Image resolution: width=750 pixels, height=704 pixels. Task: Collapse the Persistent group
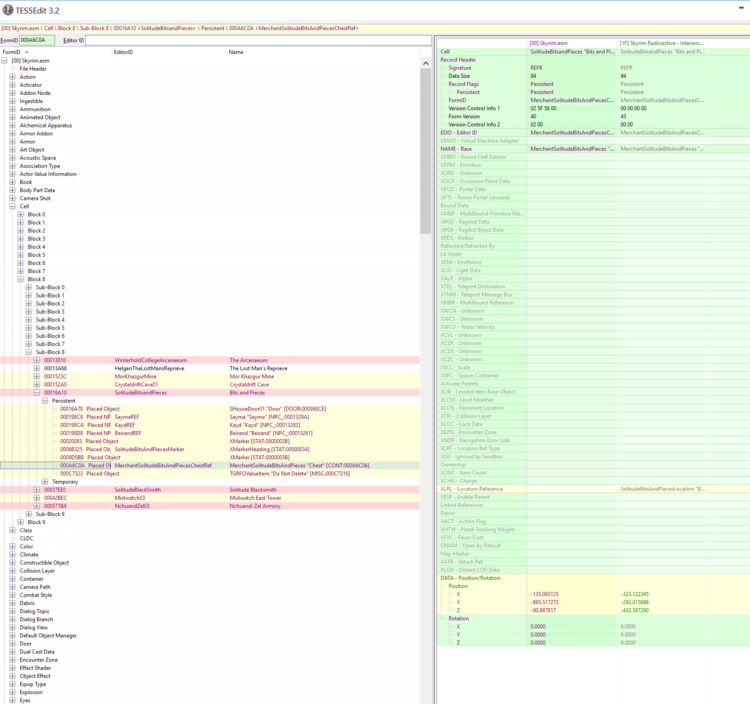point(45,401)
